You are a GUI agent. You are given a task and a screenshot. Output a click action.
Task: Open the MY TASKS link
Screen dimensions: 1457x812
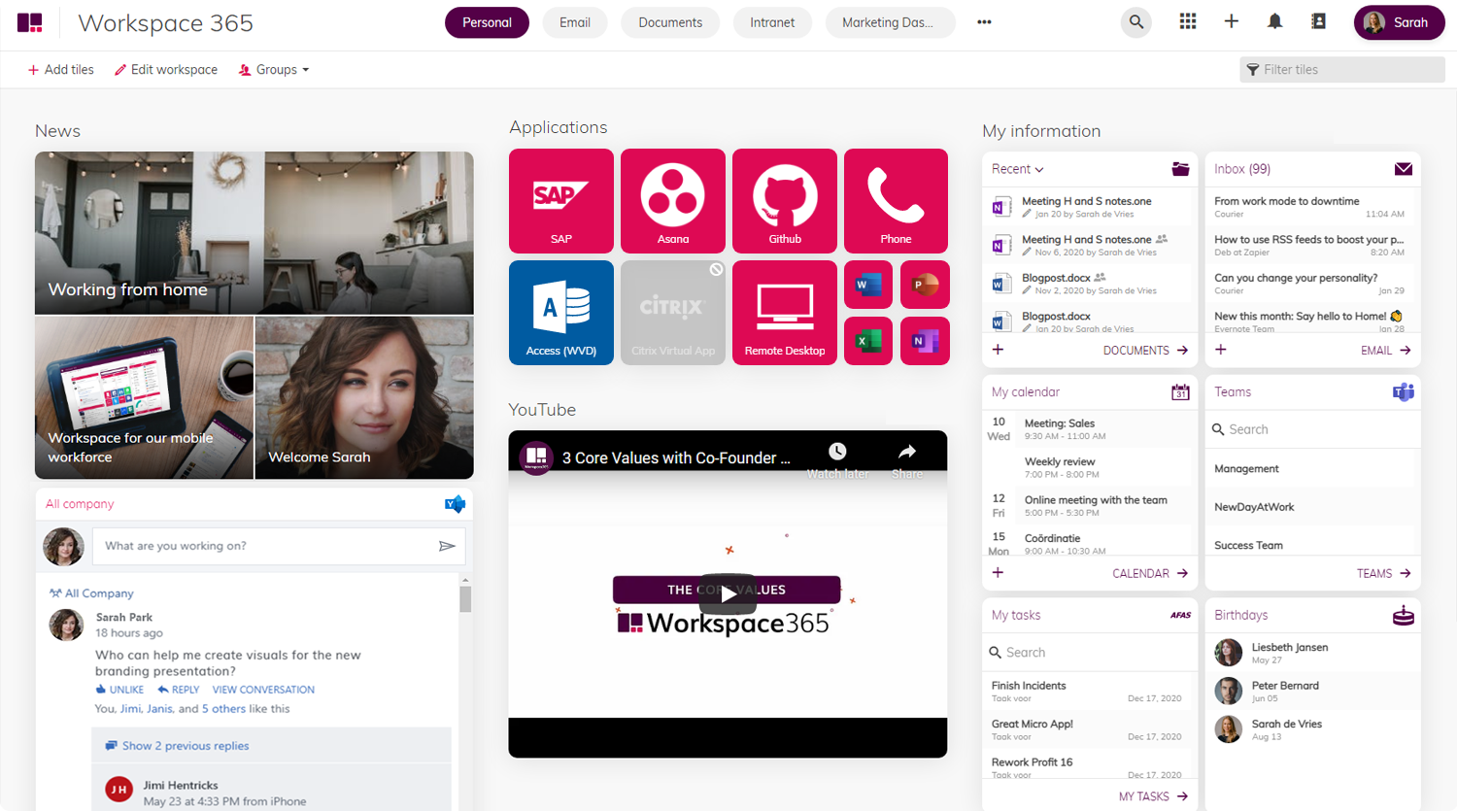click(x=1153, y=796)
